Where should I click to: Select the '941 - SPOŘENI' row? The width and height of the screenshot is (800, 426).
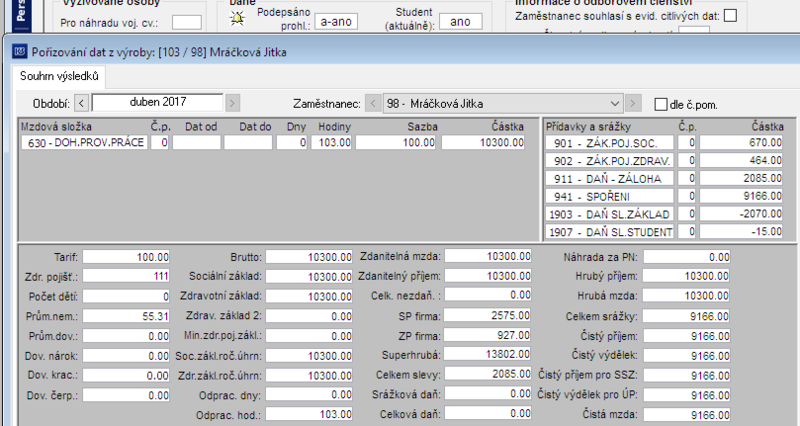pos(610,196)
